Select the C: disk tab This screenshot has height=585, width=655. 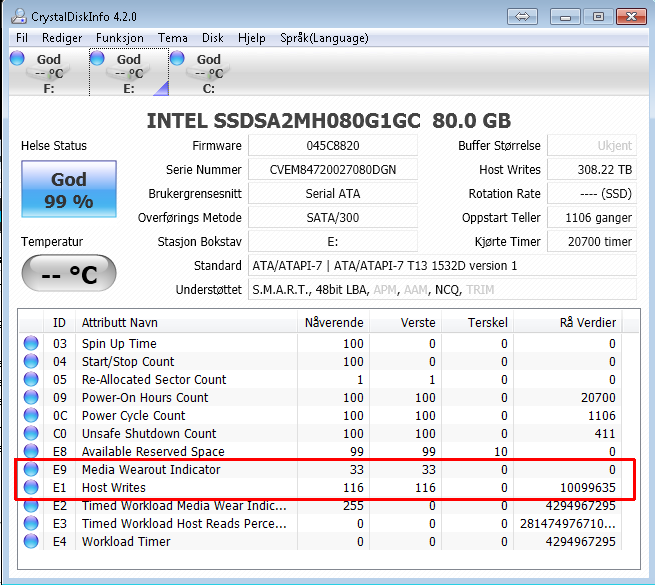tap(208, 73)
